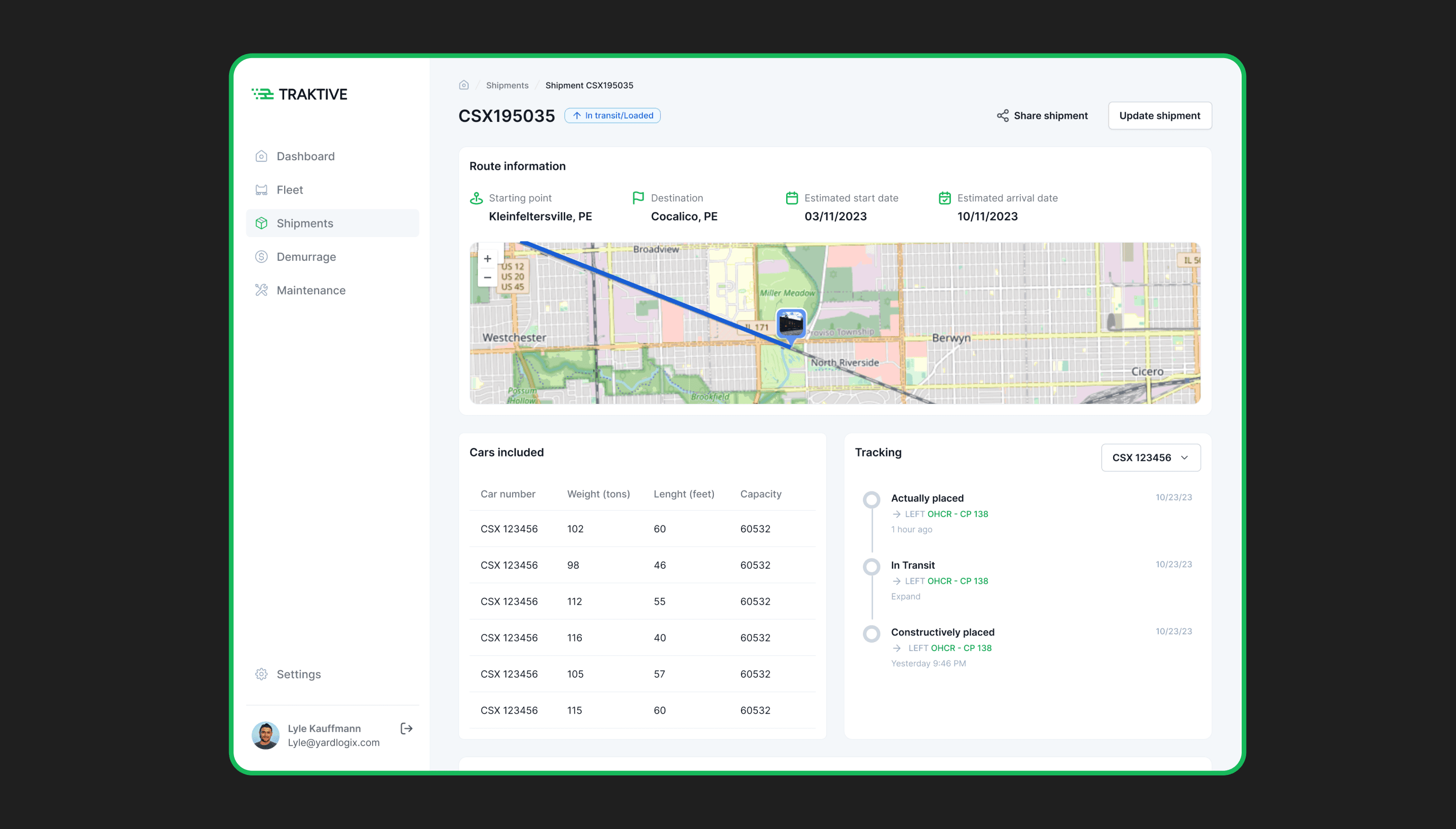Expand the In Transit tracking entry

coord(905,596)
